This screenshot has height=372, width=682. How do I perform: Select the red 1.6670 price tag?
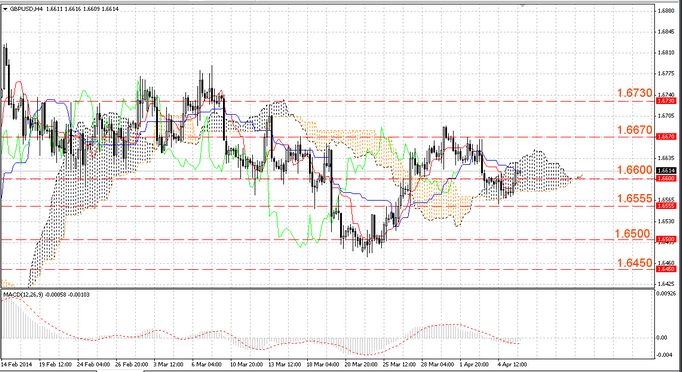coord(665,137)
